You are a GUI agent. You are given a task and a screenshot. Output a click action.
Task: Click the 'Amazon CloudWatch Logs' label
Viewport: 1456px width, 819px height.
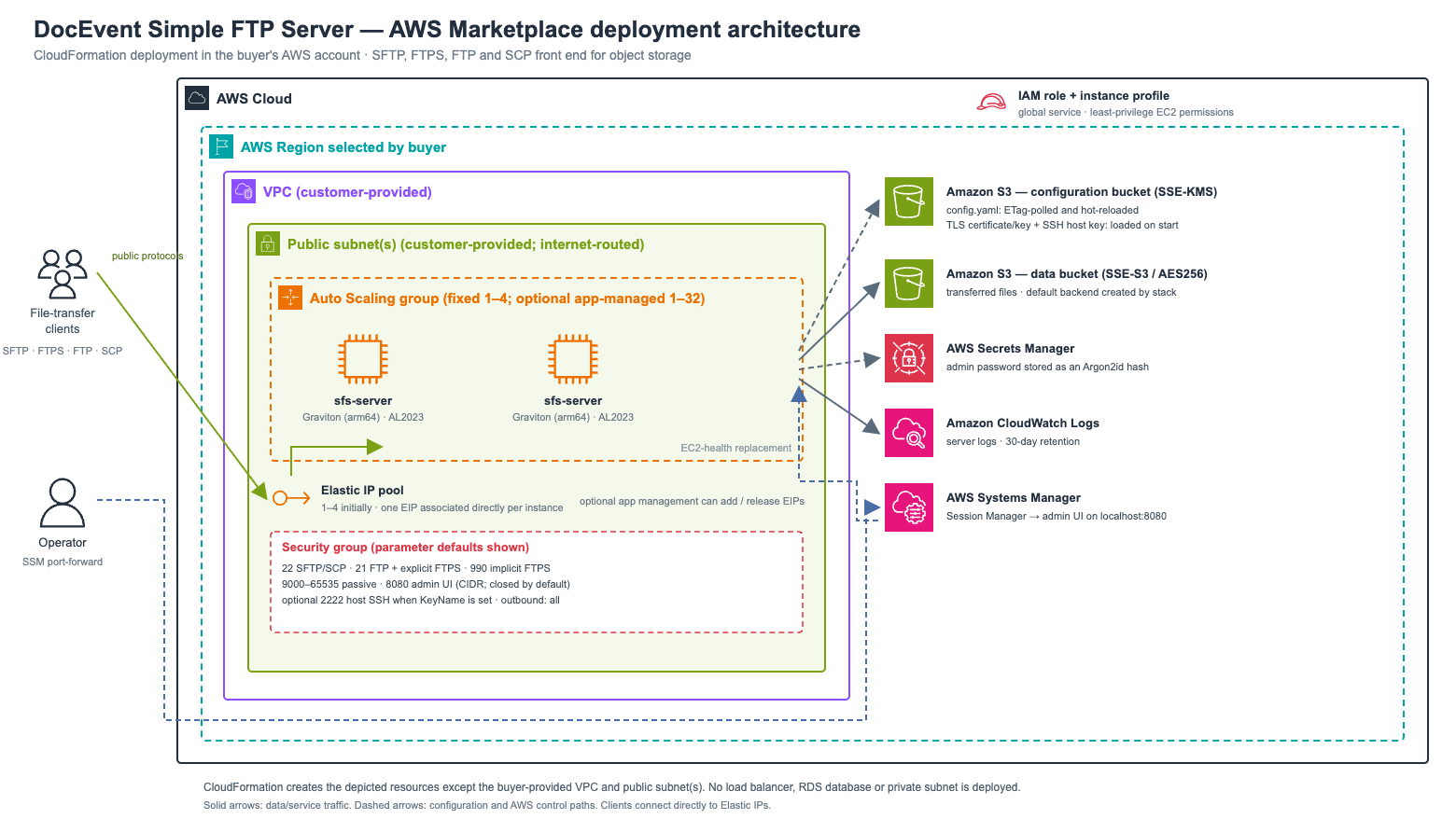tap(1023, 423)
